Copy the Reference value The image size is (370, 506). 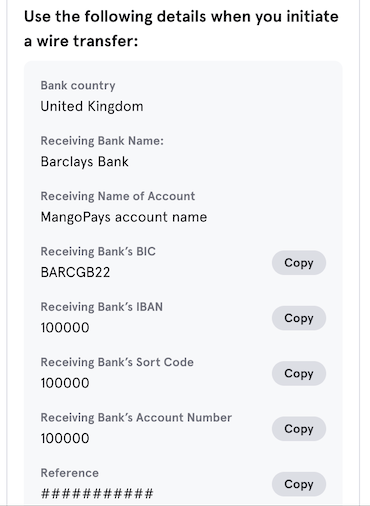pyautogui.click(x=299, y=484)
